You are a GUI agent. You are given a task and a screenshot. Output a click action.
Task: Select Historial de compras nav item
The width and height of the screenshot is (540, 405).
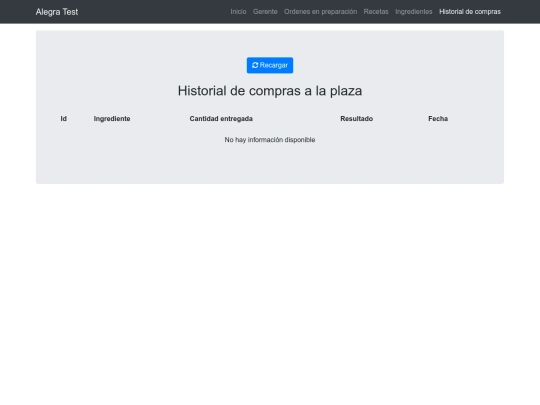[x=470, y=12]
